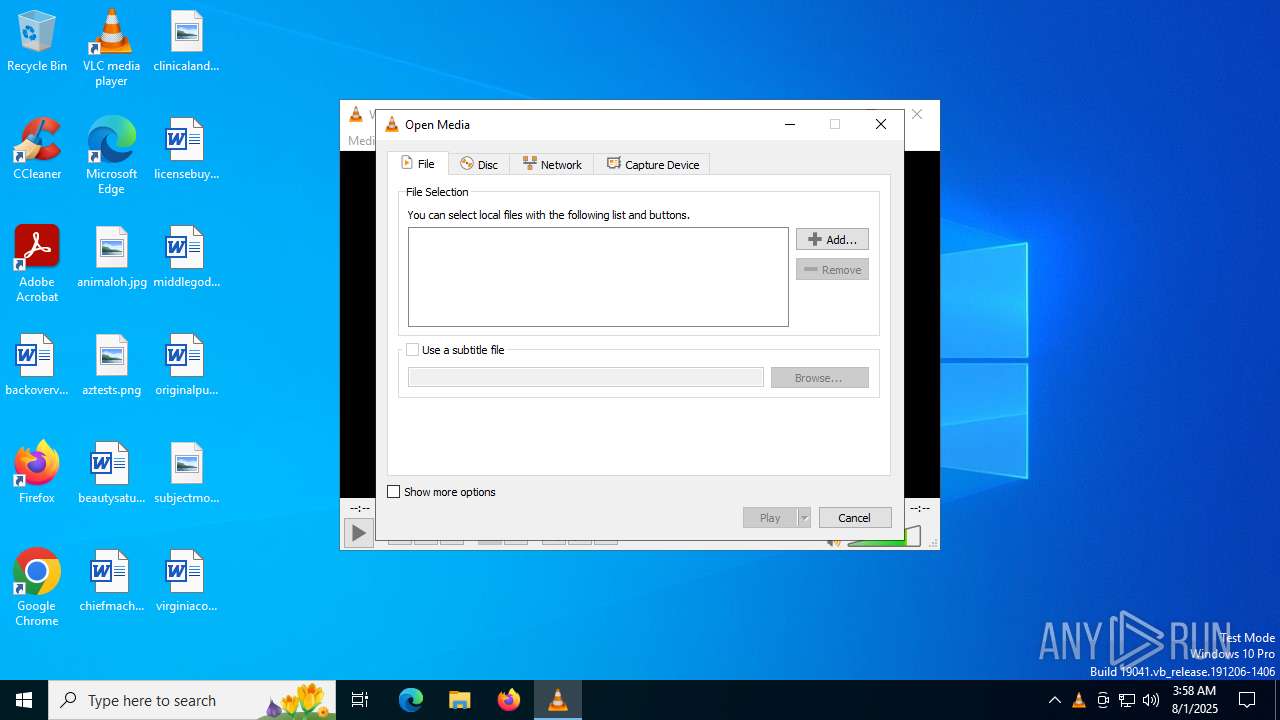Image resolution: width=1280 pixels, height=720 pixels.
Task: Open the notification center icon
Action: (x=1247, y=700)
